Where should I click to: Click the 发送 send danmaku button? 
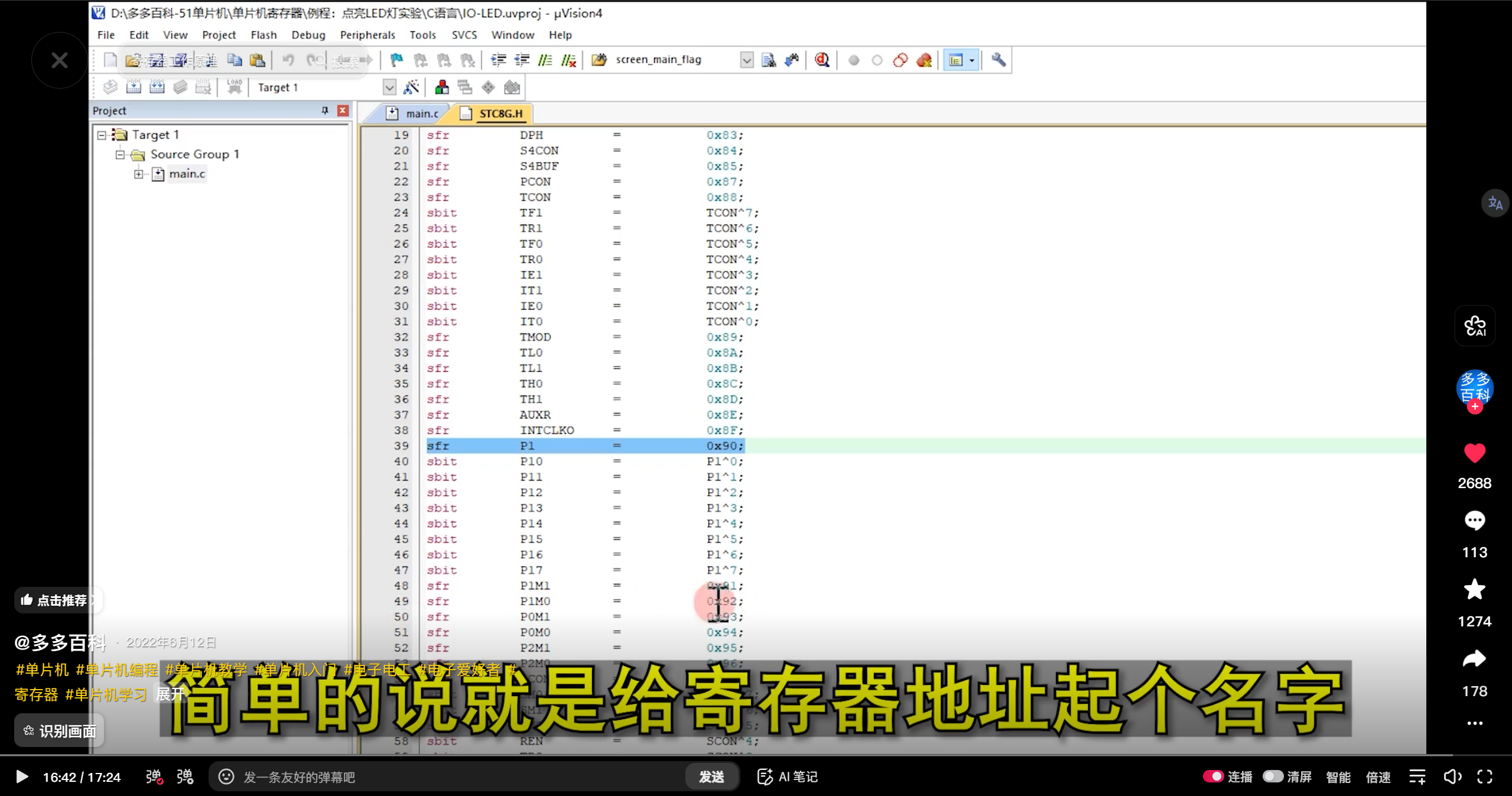click(711, 776)
